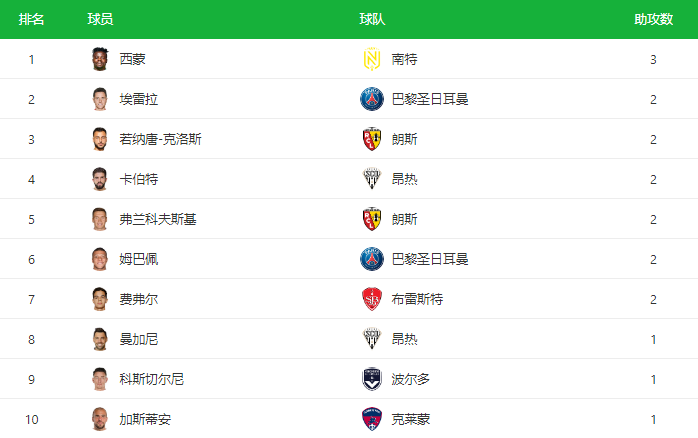The height and width of the screenshot is (438, 698).
Task: Click the Angers logo in 卡伯特's row
Action: pos(372,179)
